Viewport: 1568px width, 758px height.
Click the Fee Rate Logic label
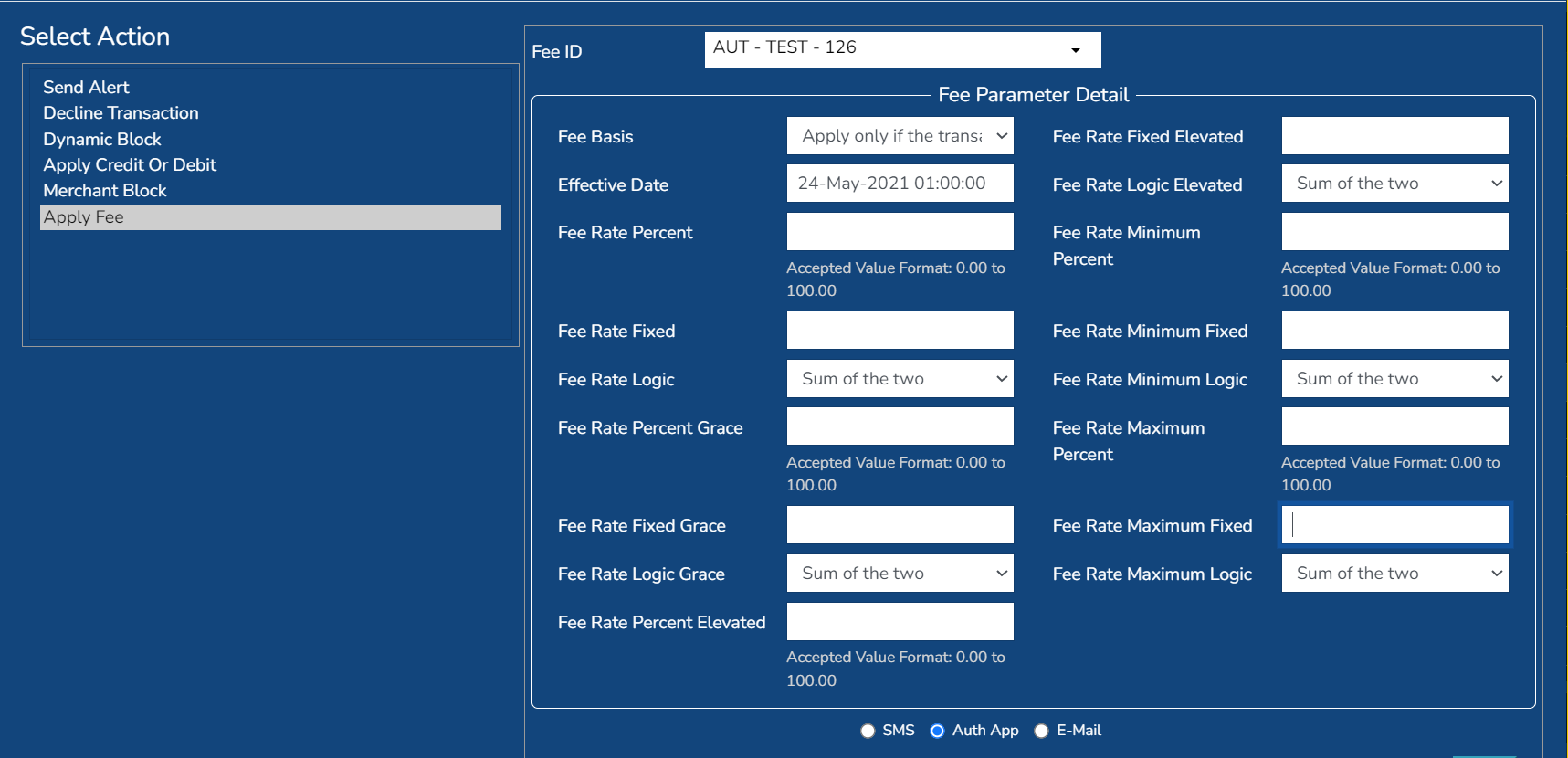point(616,380)
